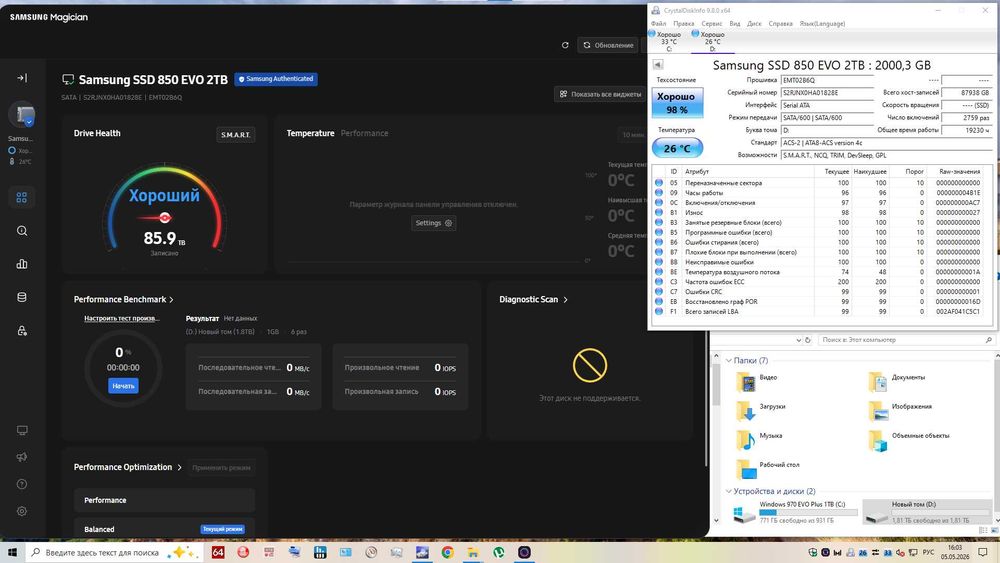Click the Explorer search field Поиск в: Этот компьютер

pyautogui.click(x=906, y=340)
